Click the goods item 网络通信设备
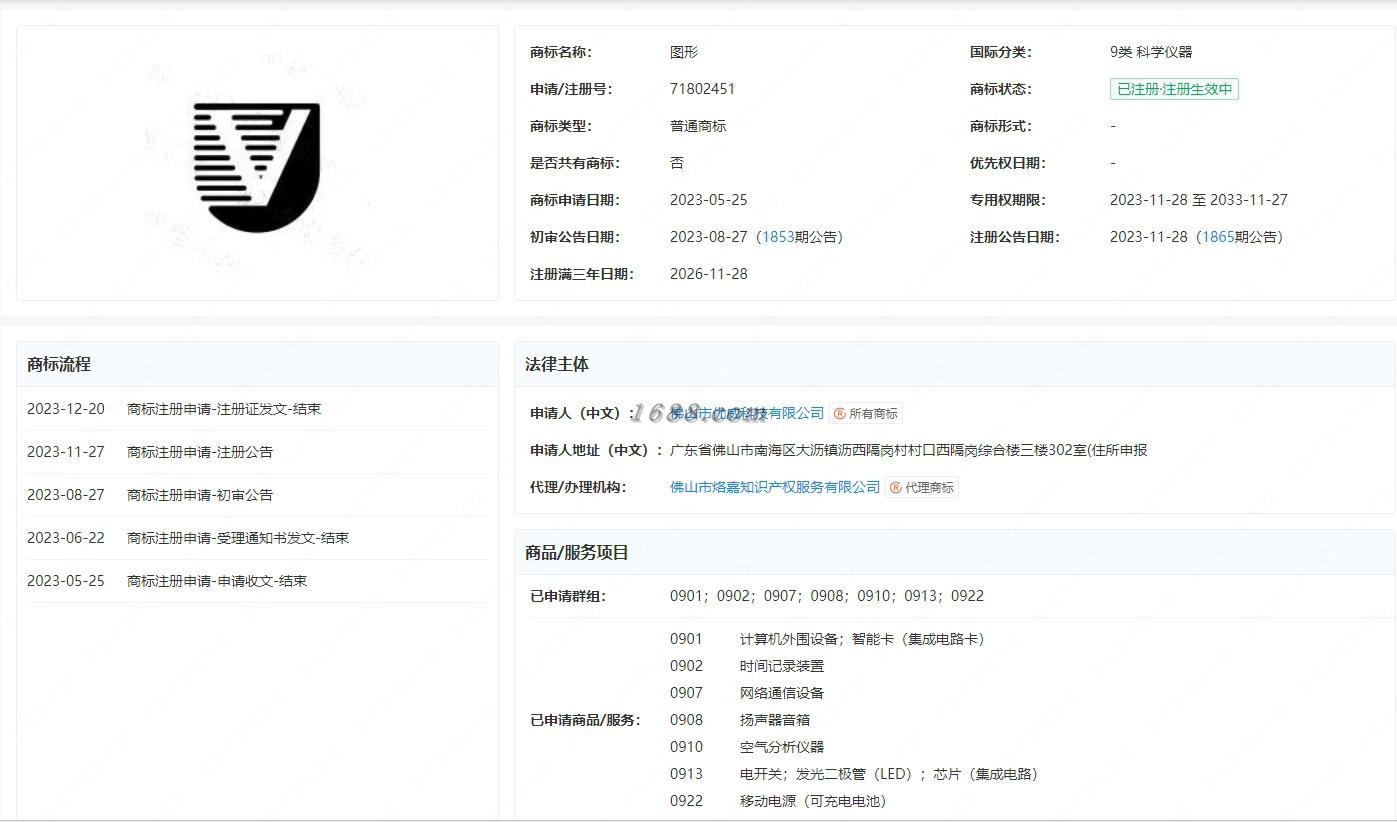Screen dimensions: 1397x822 782,693
